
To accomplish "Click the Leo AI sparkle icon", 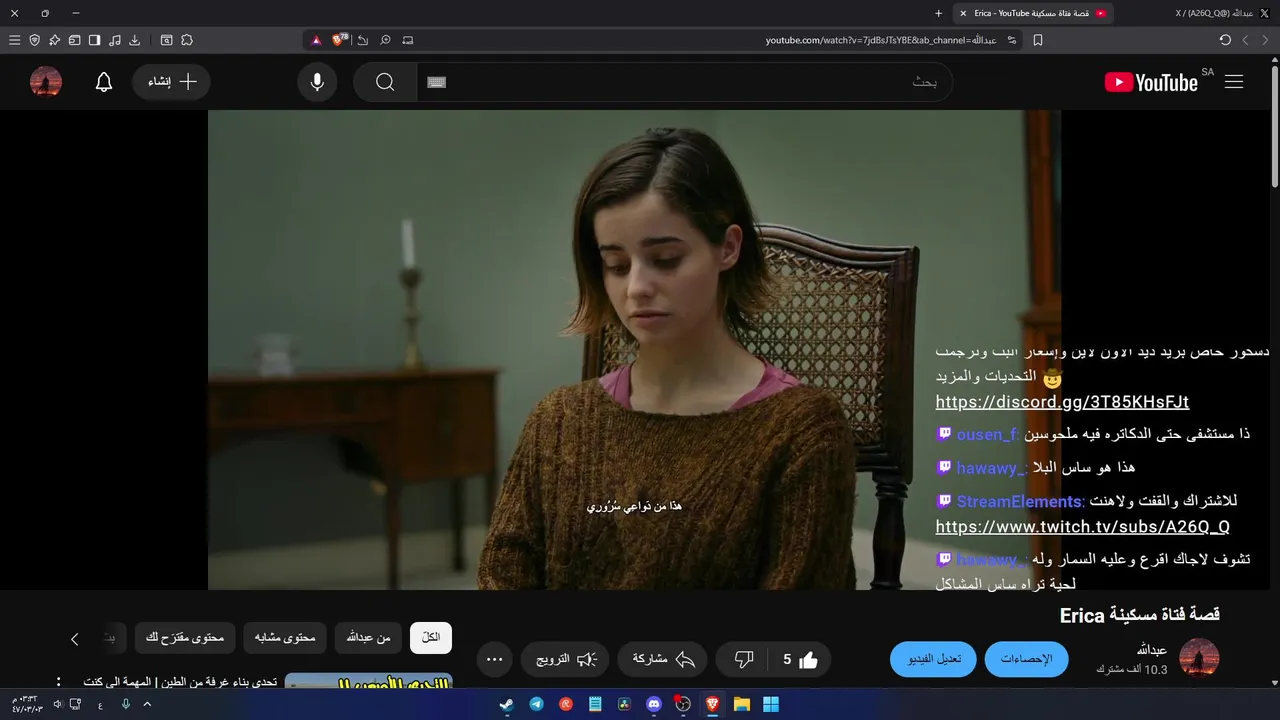I will pyautogui.click(x=54, y=40).
